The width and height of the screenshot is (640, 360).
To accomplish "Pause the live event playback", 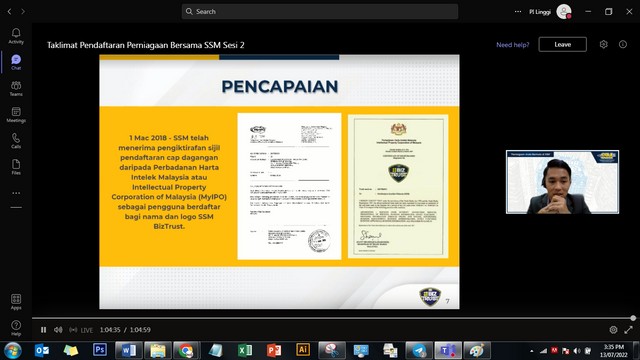I will click(x=43, y=330).
